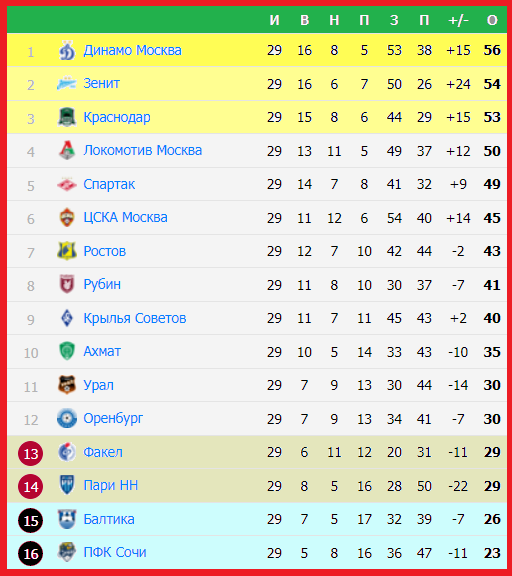Image resolution: width=512 pixels, height=576 pixels.
Task: Click the Akhmat green crest
Action: pyautogui.click(x=67, y=351)
